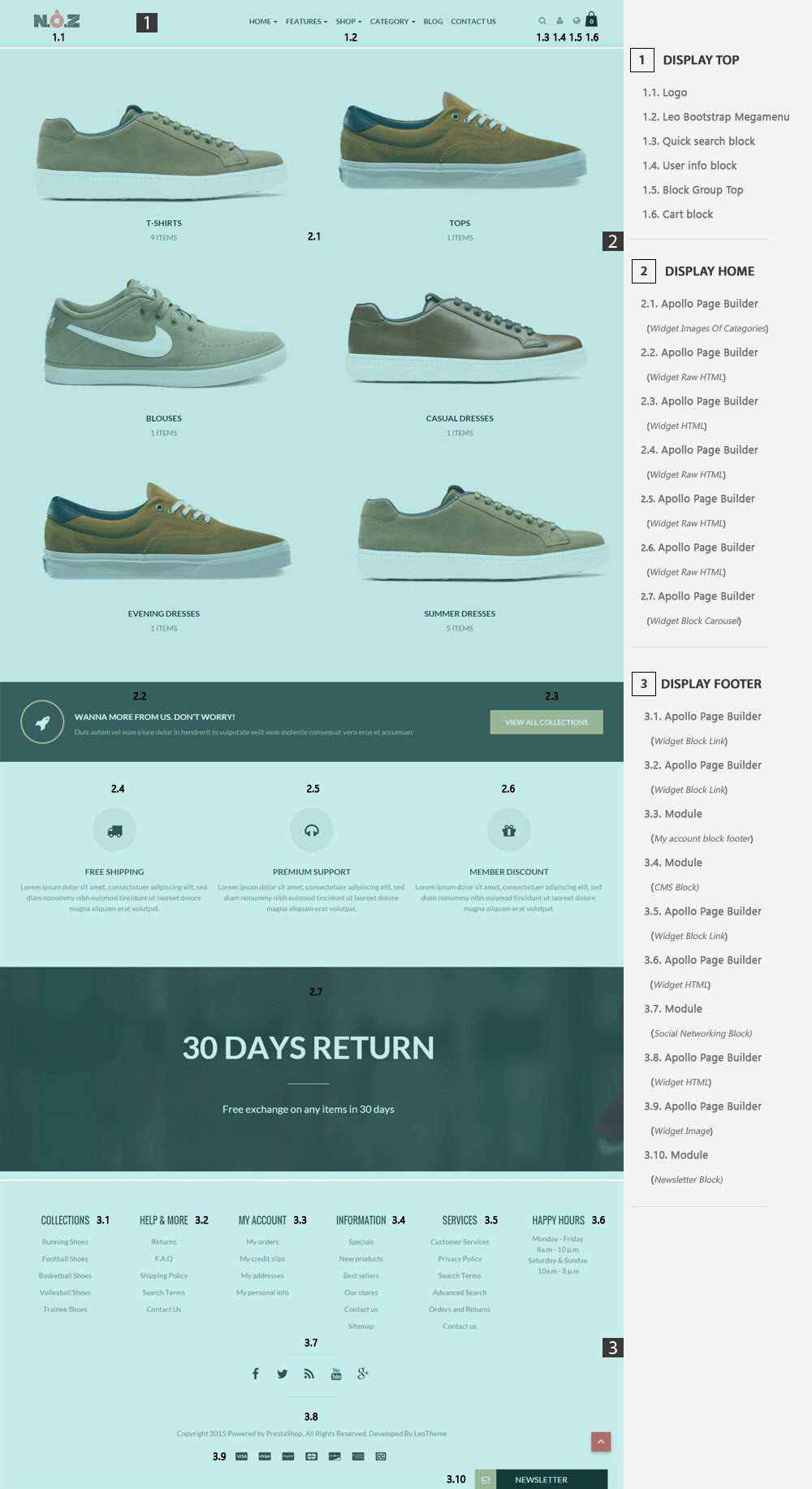Click the back-to-top arrow button
812x1489 pixels.
click(x=601, y=1441)
